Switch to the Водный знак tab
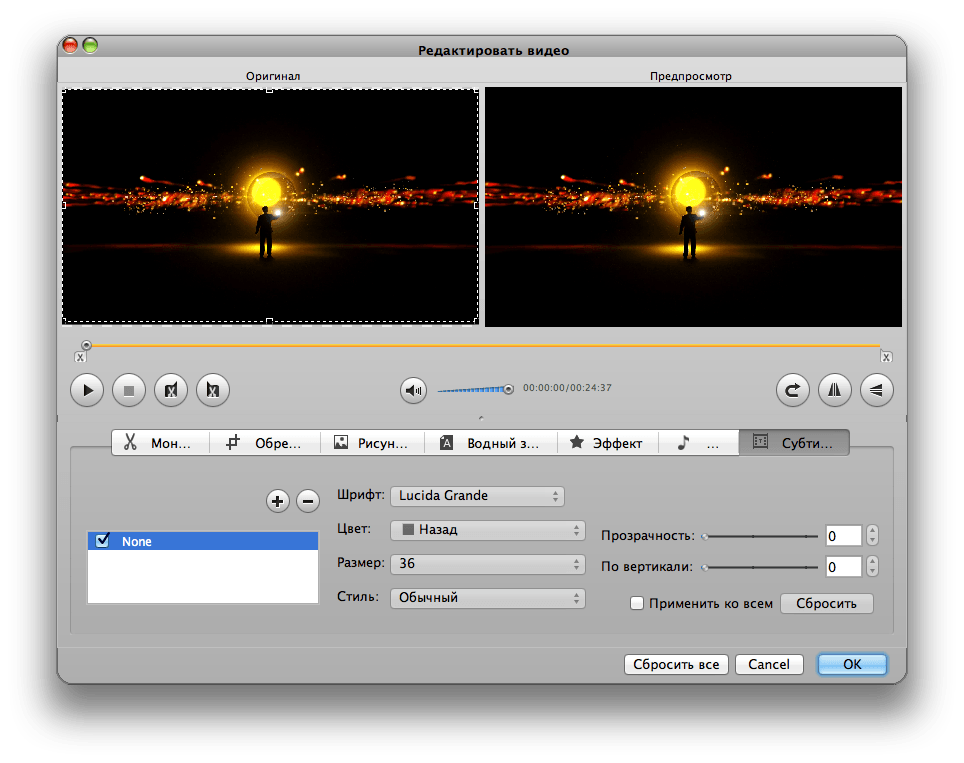 click(490, 443)
